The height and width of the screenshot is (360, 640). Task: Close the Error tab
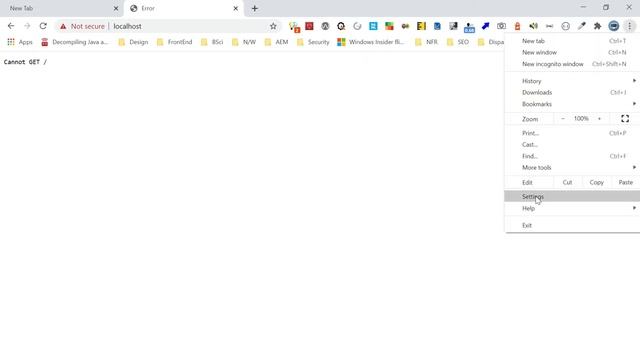(x=236, y=8)
